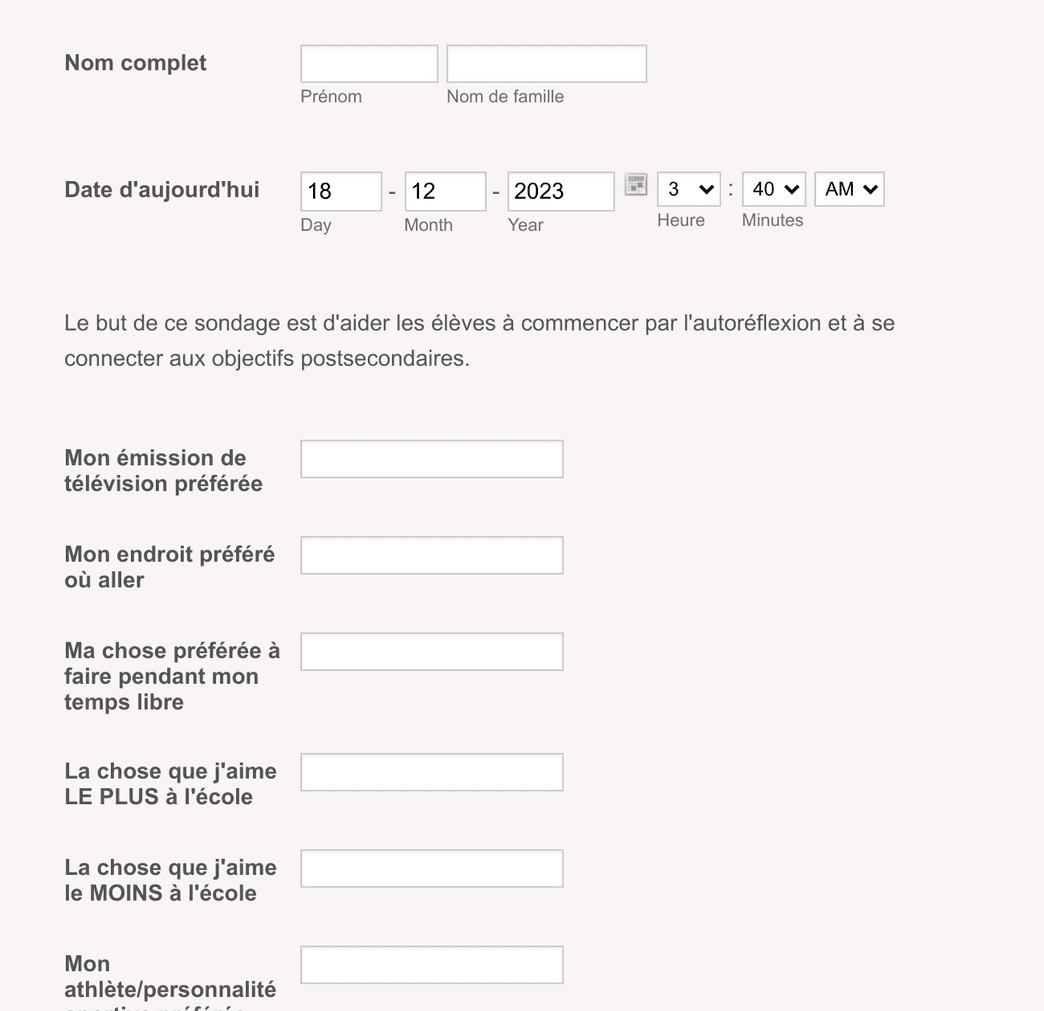Click the temps libre activity input
Image resolution: width=1044 pixels, height=1011 pixels.
coord(431,651)
